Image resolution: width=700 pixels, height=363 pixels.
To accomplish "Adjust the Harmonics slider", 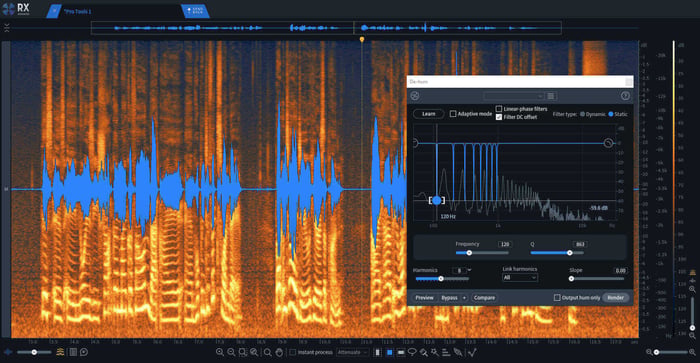I will point(441,279).
